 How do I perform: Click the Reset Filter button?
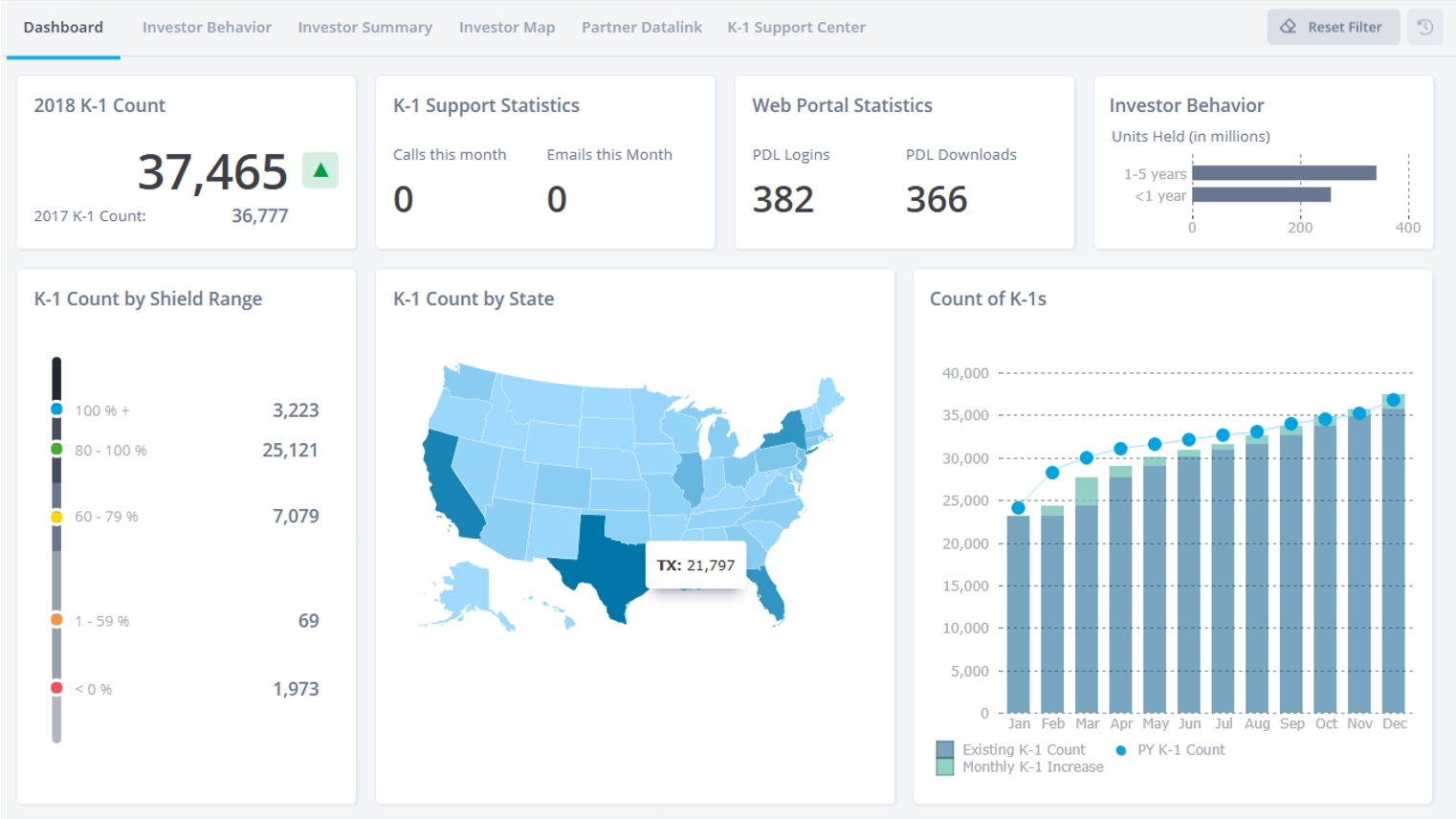tap(1333, 27)
